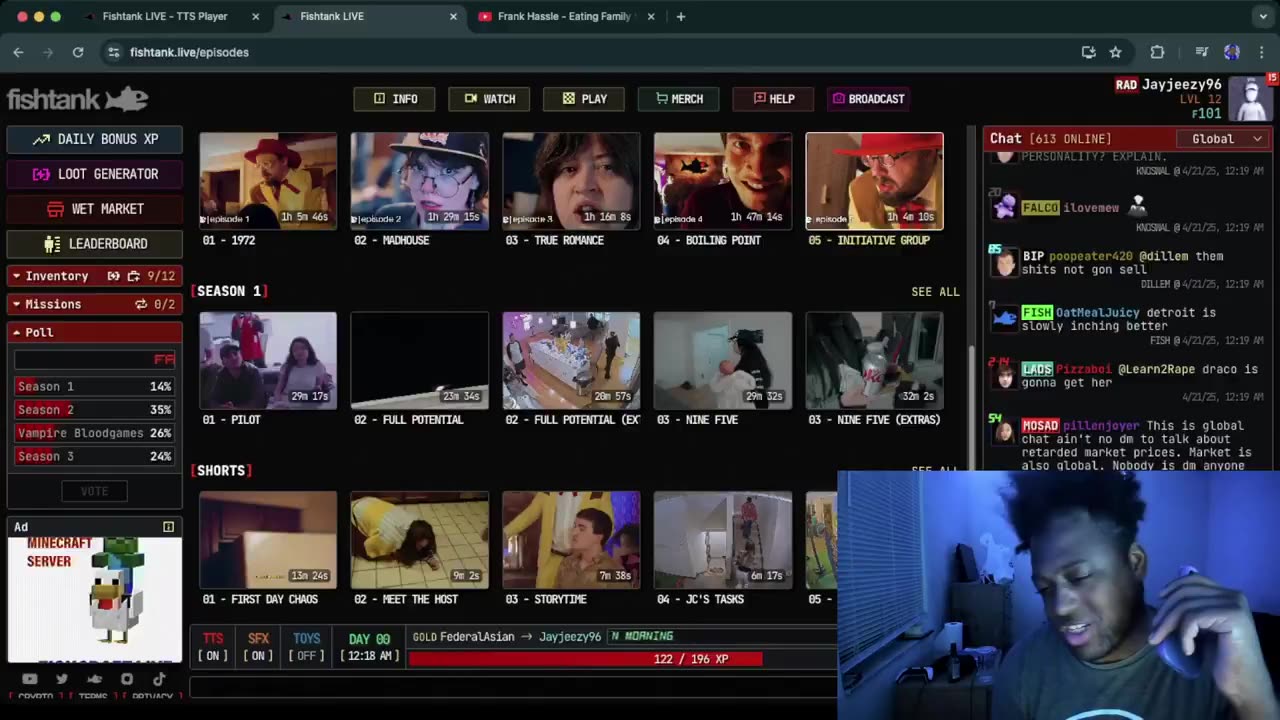Open the Wet Market
Image resolution: width=1280 pixels, height=720 pixels.
pos(95,209)
